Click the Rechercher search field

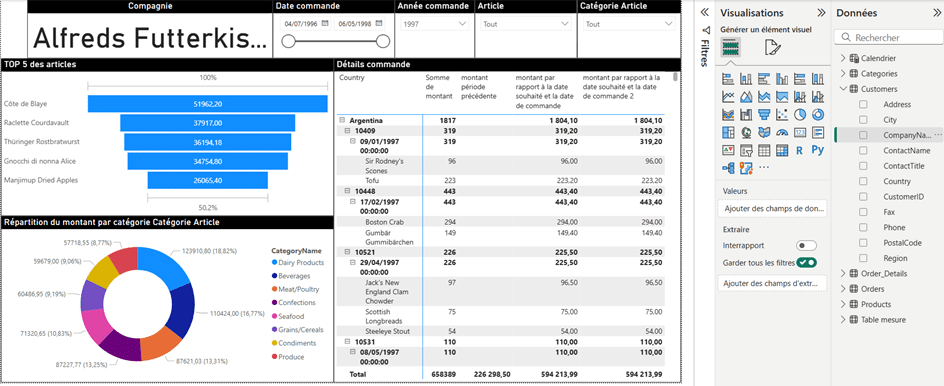(889, 37)
